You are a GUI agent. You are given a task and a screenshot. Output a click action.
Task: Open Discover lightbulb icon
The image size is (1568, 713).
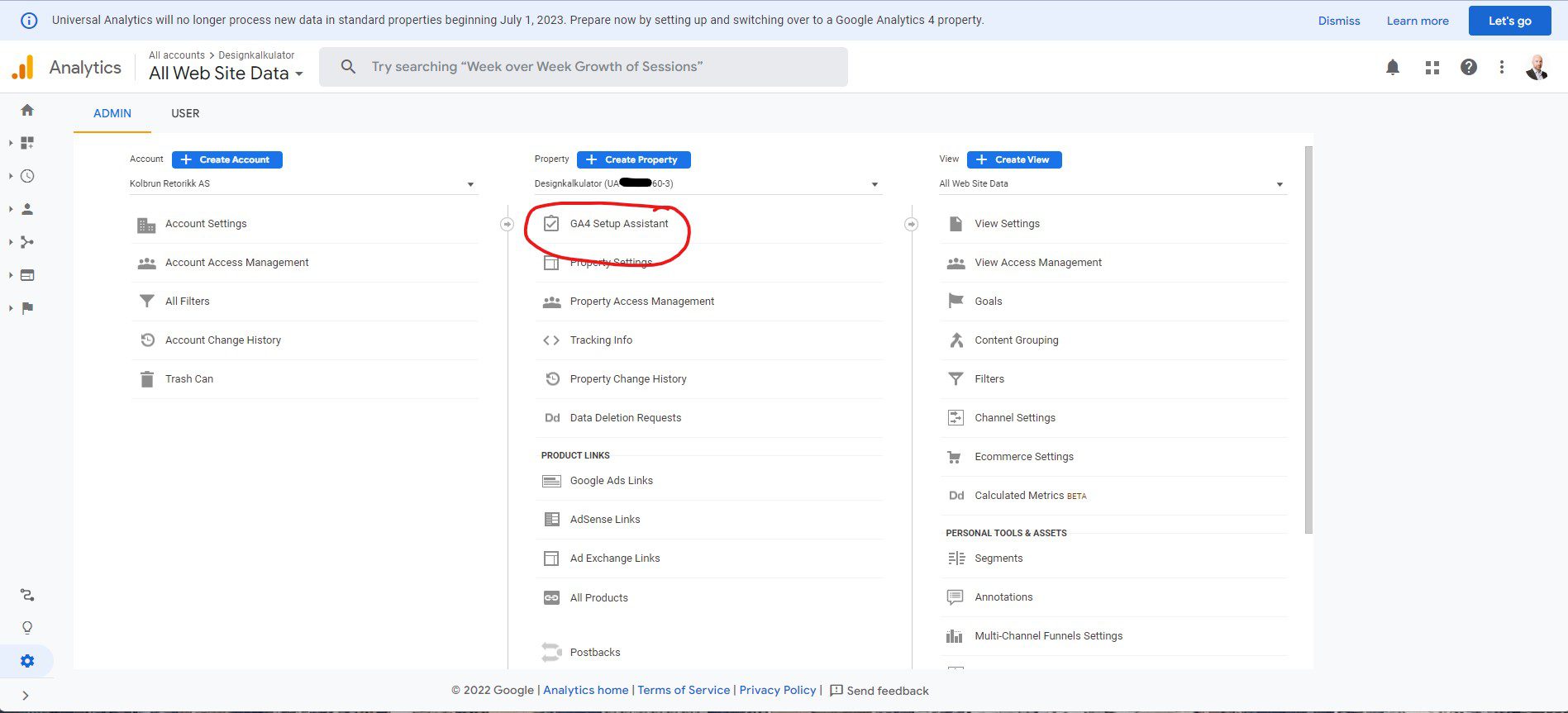click(x=27, y=628)
